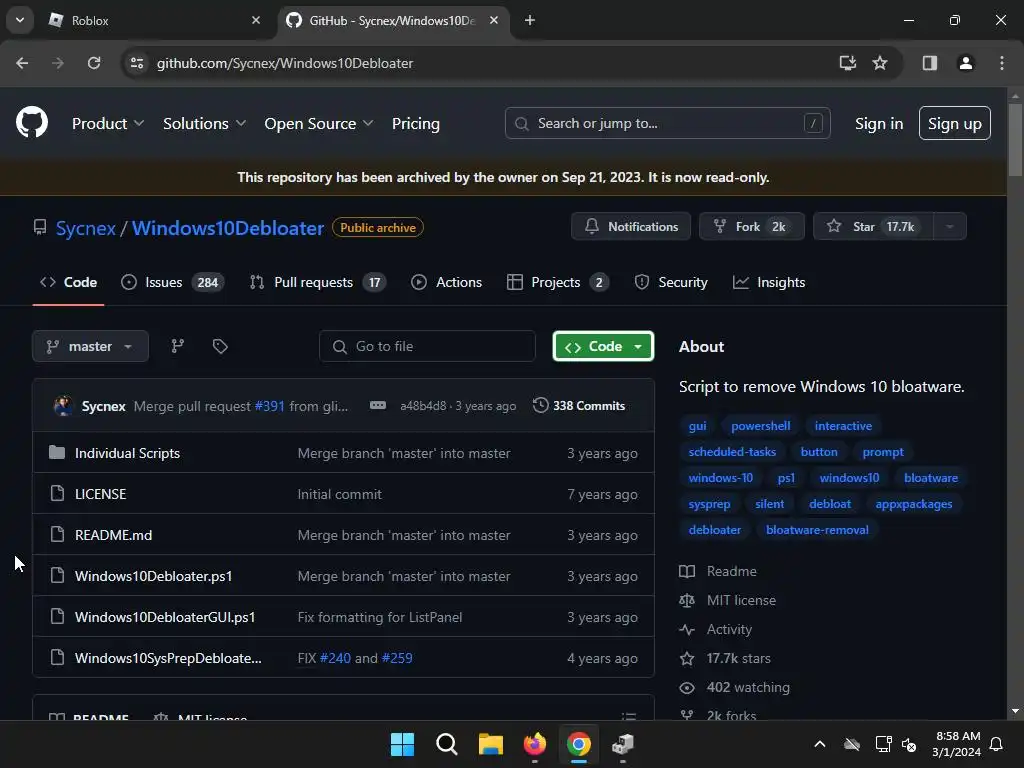
Task: Open the Chrome three-dot menu
Action: (1002, 63)
